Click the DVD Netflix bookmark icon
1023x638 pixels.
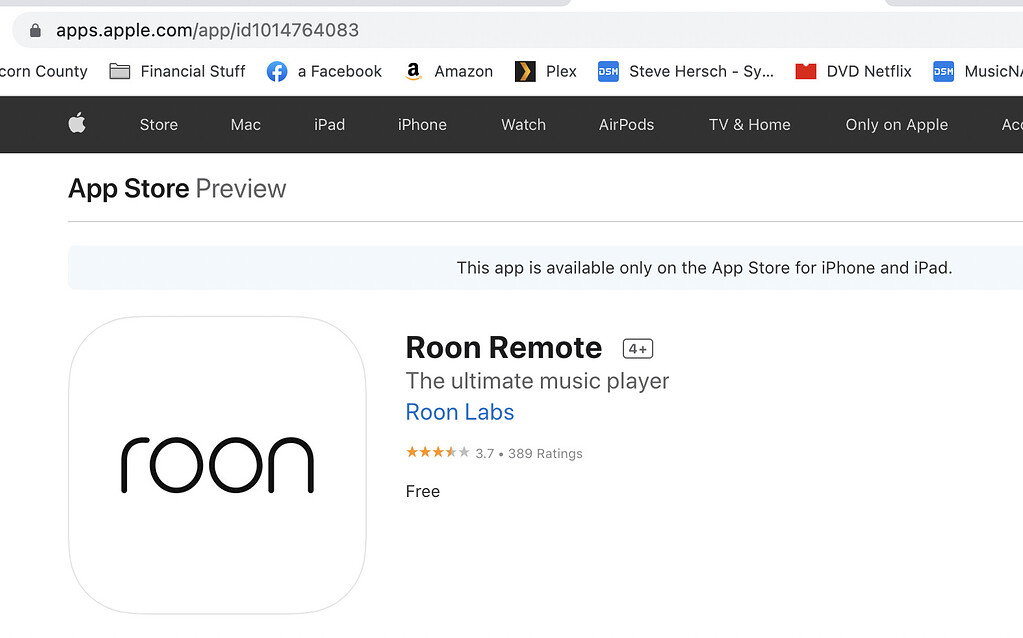click(x=804, y=71)
